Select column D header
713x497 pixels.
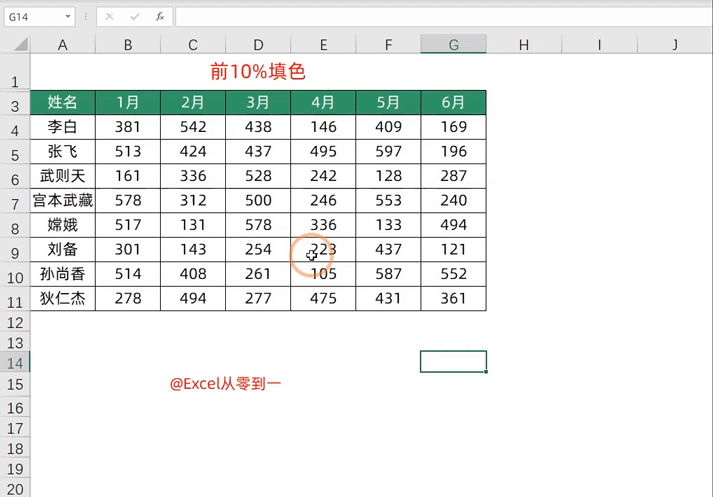point(258,45)
